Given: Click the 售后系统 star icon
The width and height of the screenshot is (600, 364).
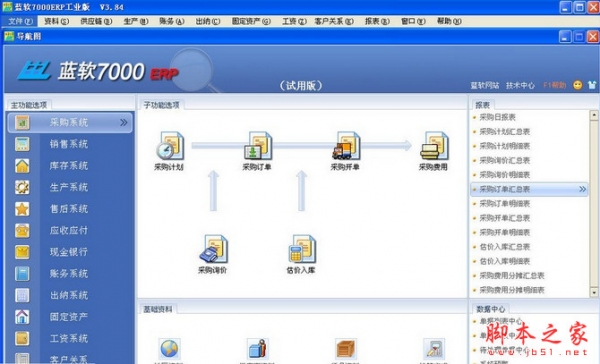Looking at the screenshot, I should [x=22, y=209].
